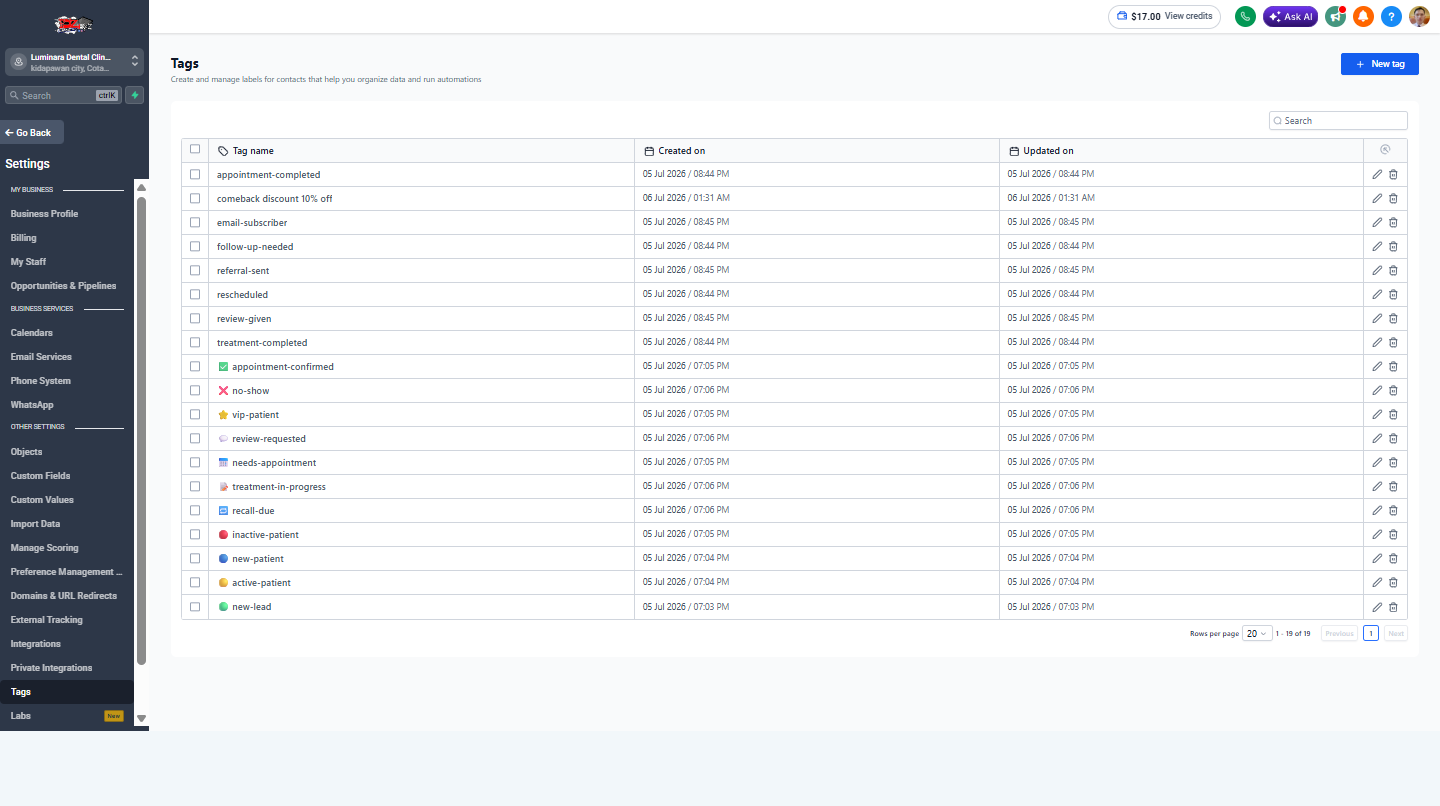Click the tags Search input field
Viewport: 1440px width, 806px height.
[1338, 121]
